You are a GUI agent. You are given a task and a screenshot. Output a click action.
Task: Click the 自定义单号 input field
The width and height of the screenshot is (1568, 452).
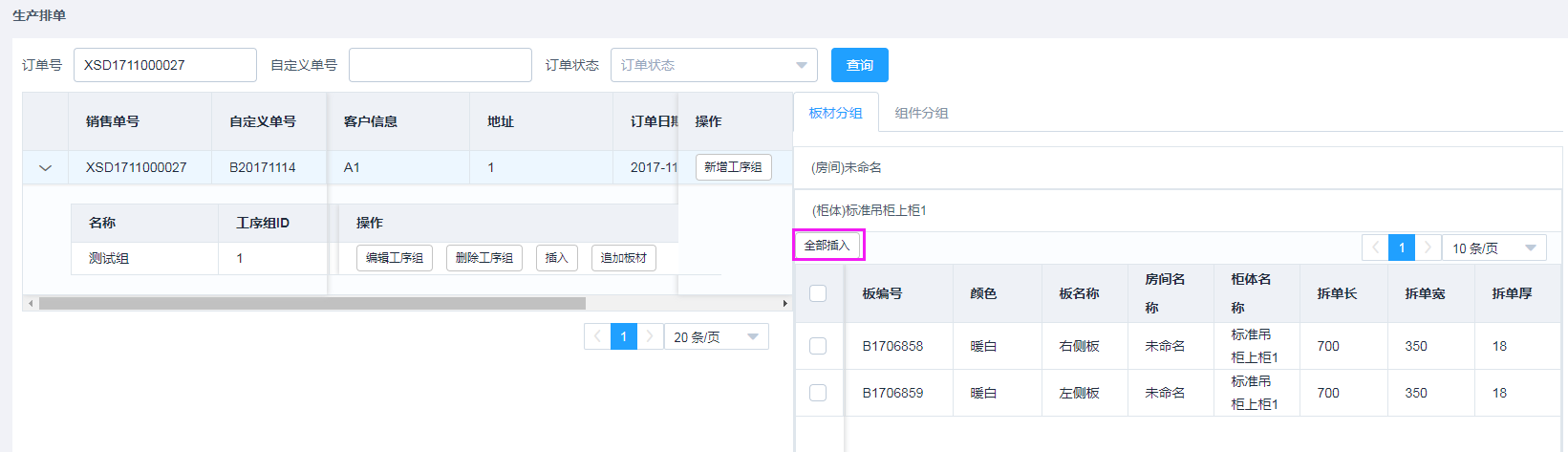(440, 65)
